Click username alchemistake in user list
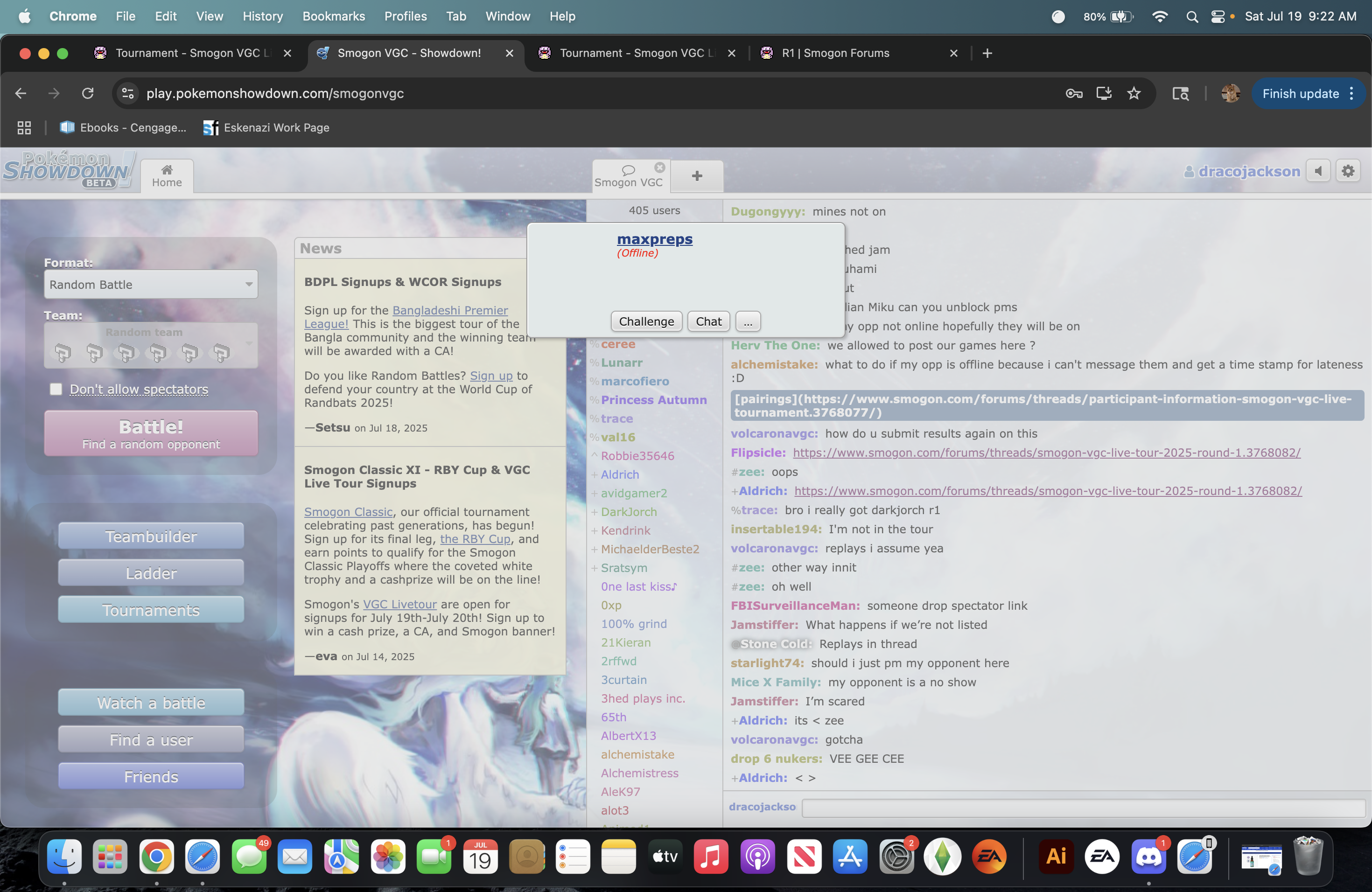1372x892 pixels. 637,754
